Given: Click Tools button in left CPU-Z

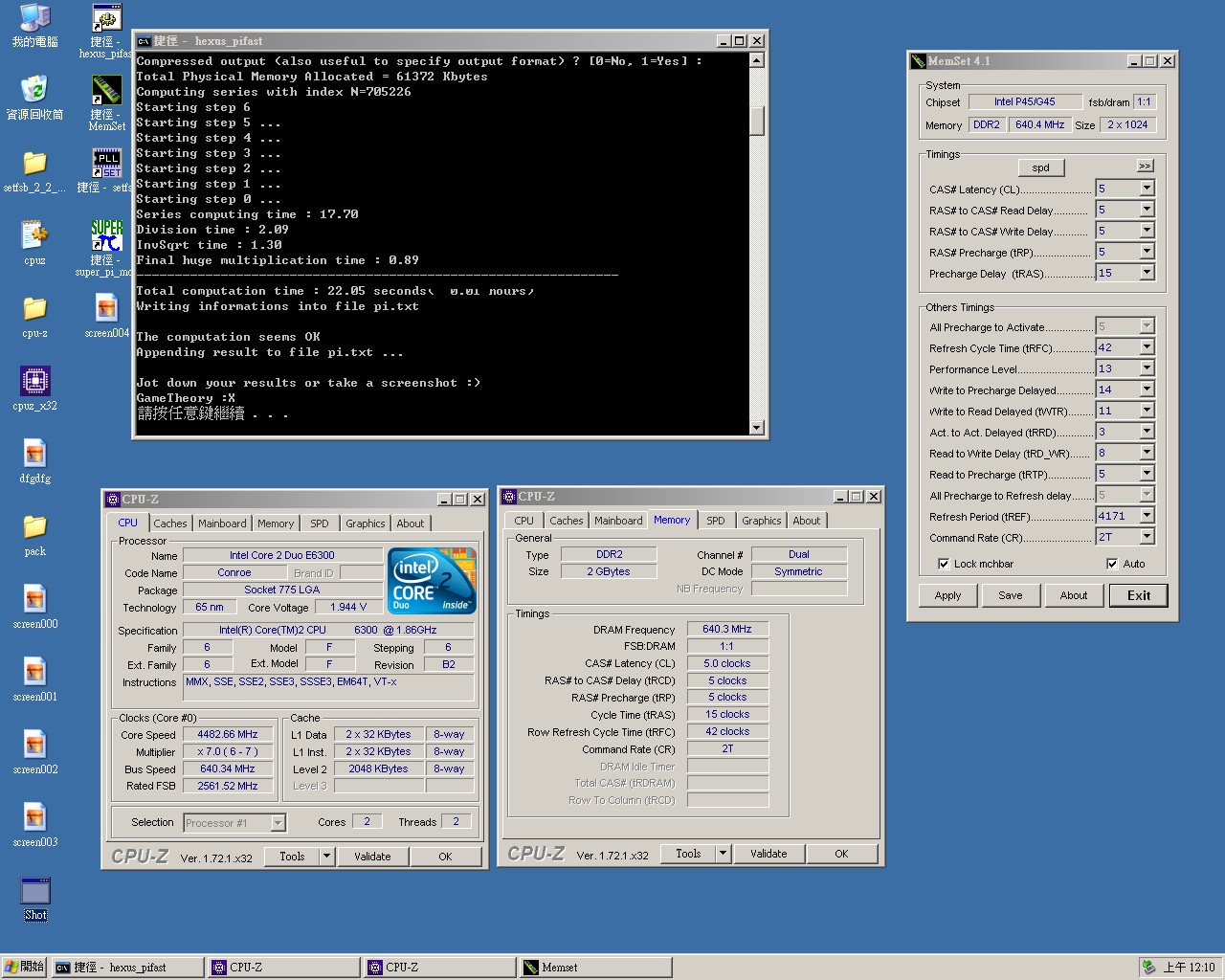Looking at the screenshot, I should point(292,857).
